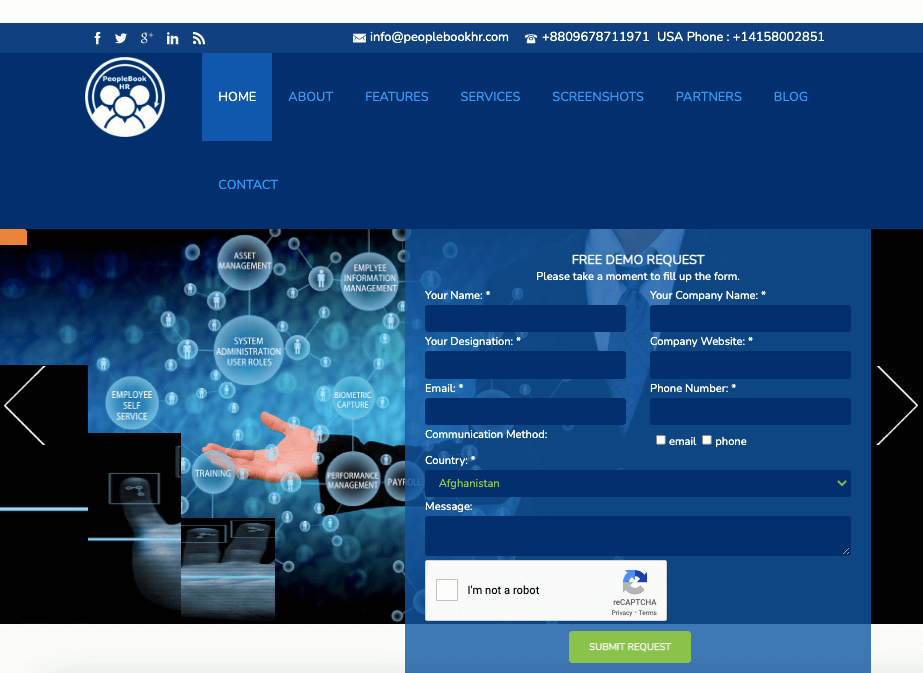Open the RSS feed icon
The width and height of the screenshot is (923, 673).
[x=199, y=38]
